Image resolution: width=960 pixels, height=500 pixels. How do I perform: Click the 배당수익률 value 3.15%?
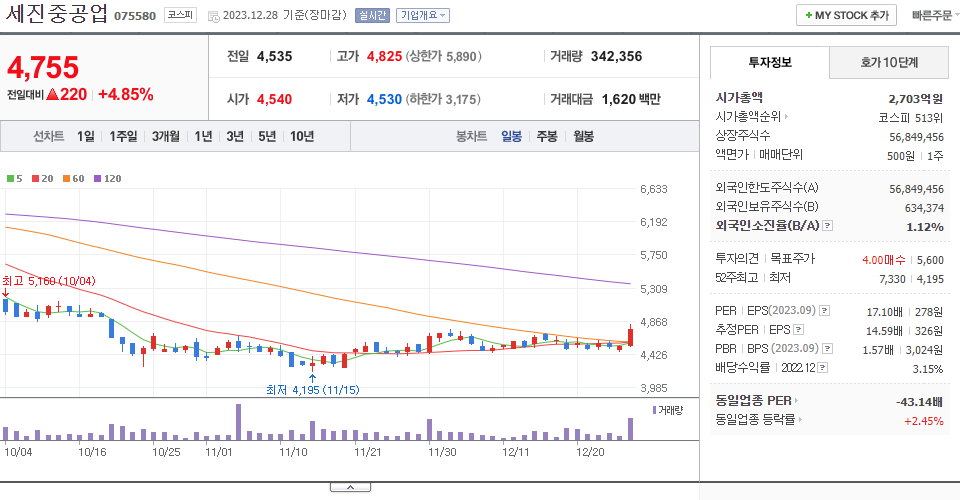(928, 369)
